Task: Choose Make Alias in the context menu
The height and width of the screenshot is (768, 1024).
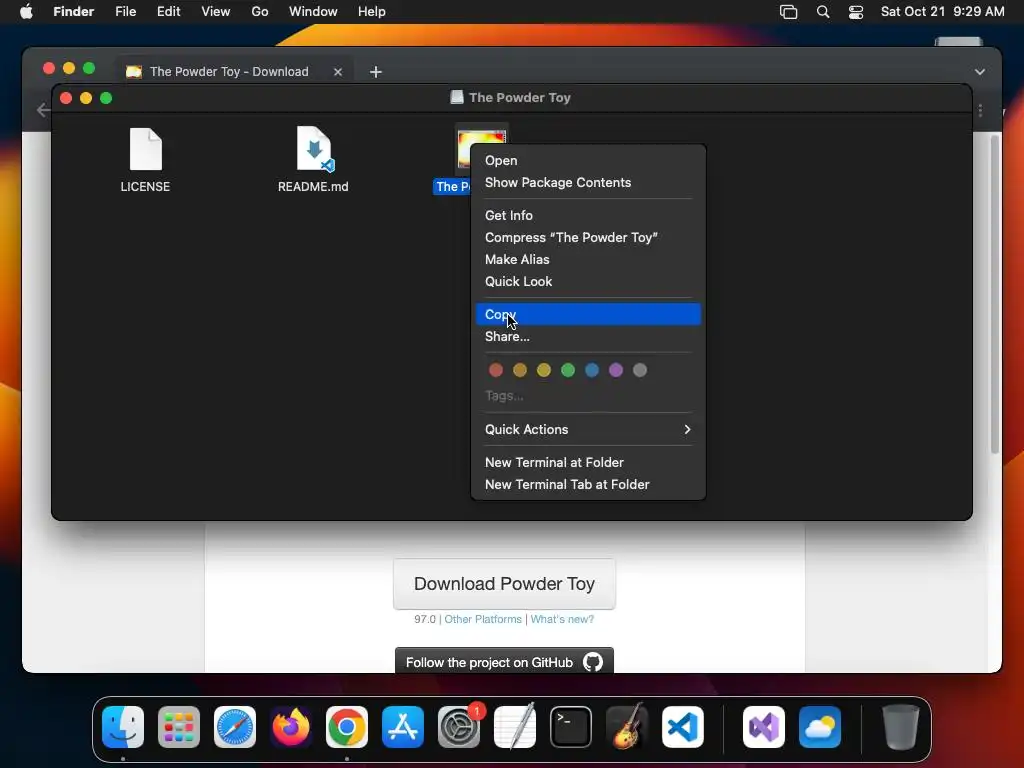Action: point(588,259)
